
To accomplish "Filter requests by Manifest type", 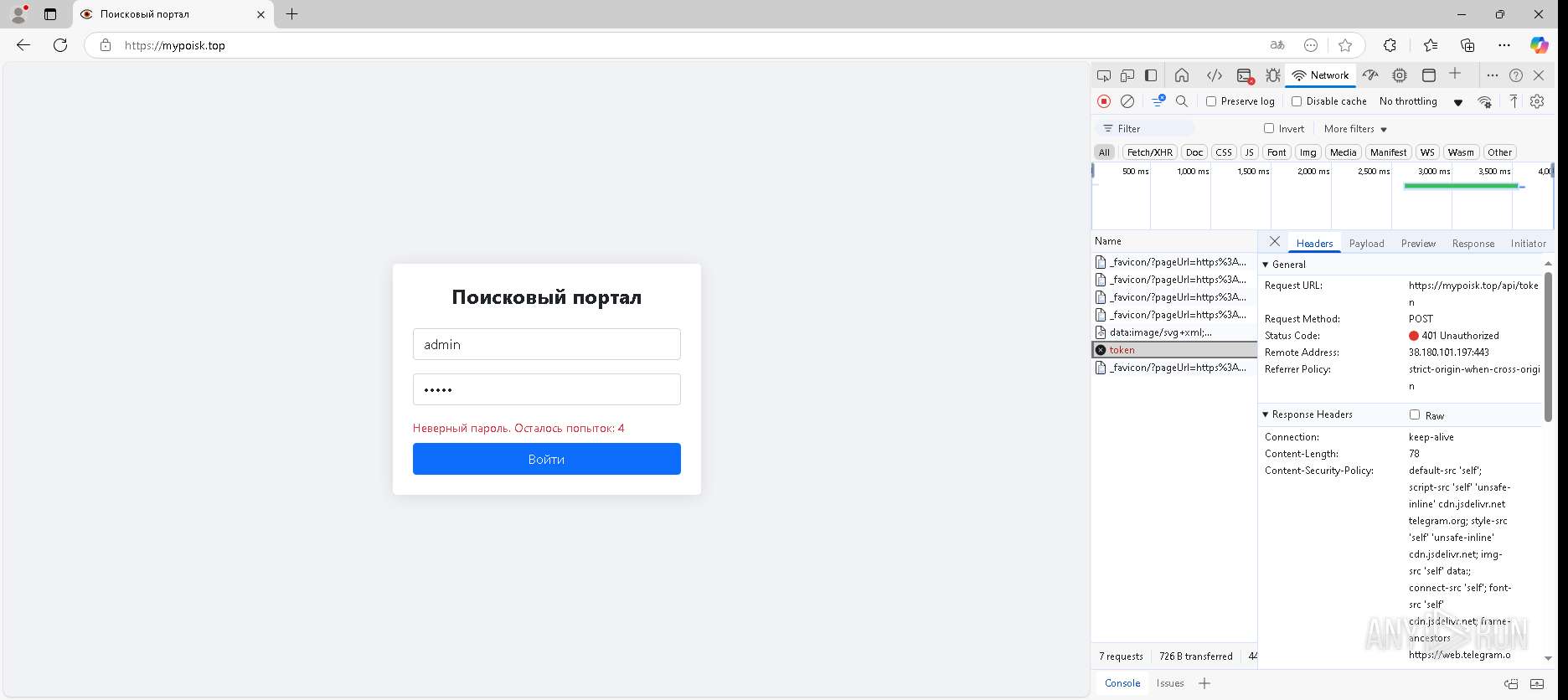I will (1388, 152).
